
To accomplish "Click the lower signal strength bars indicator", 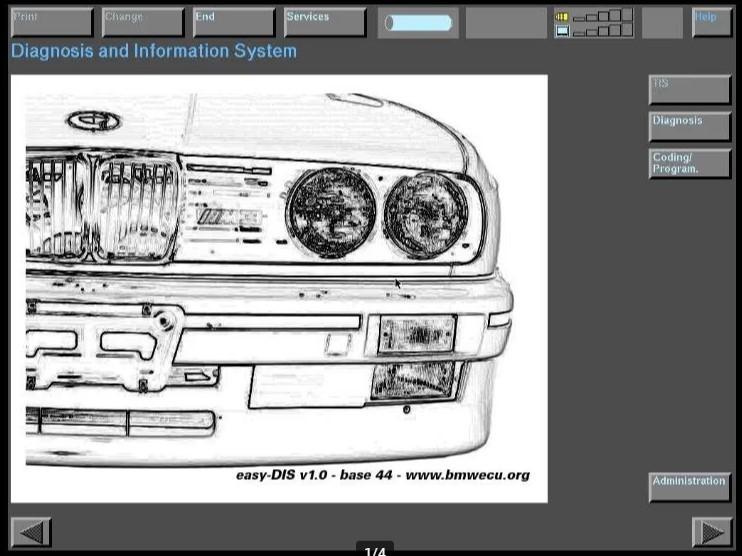I will [602, 30].
